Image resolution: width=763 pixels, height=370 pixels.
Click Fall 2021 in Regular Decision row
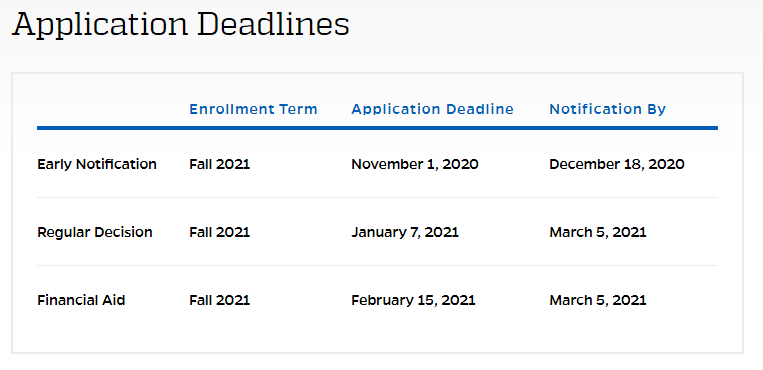219,232
